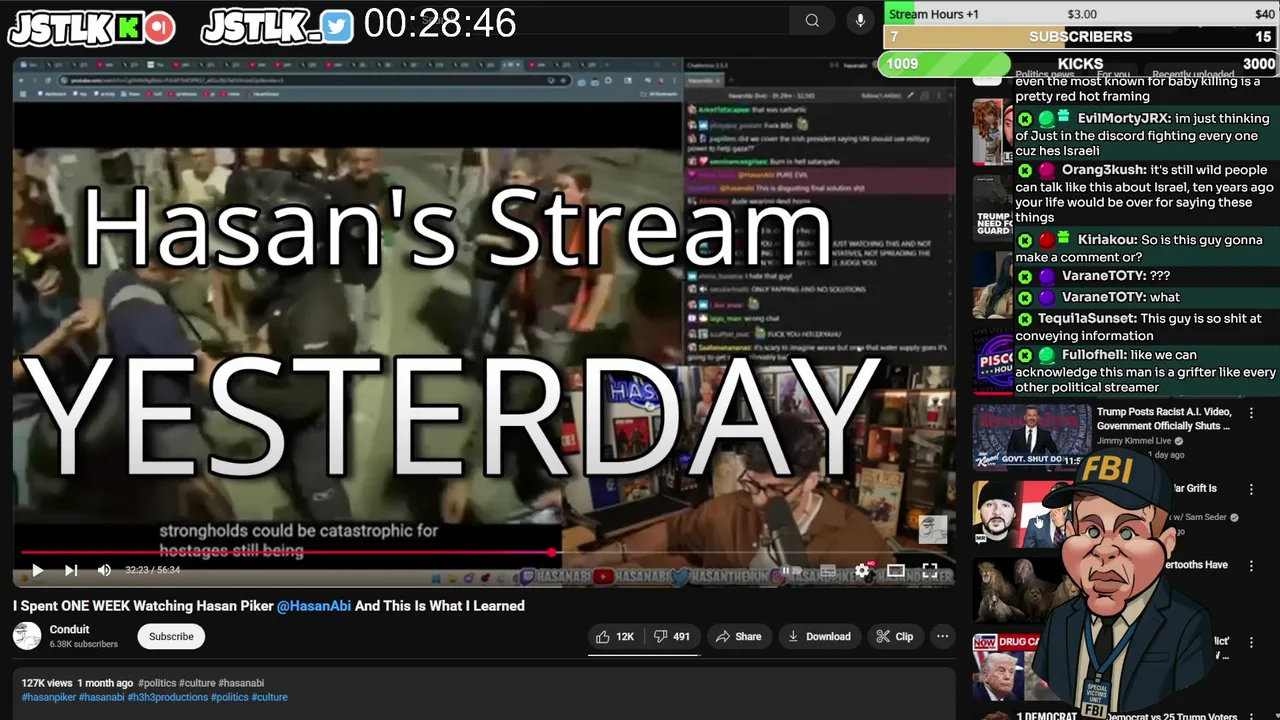Click the green KICKS goal bar

point(1080,64)
